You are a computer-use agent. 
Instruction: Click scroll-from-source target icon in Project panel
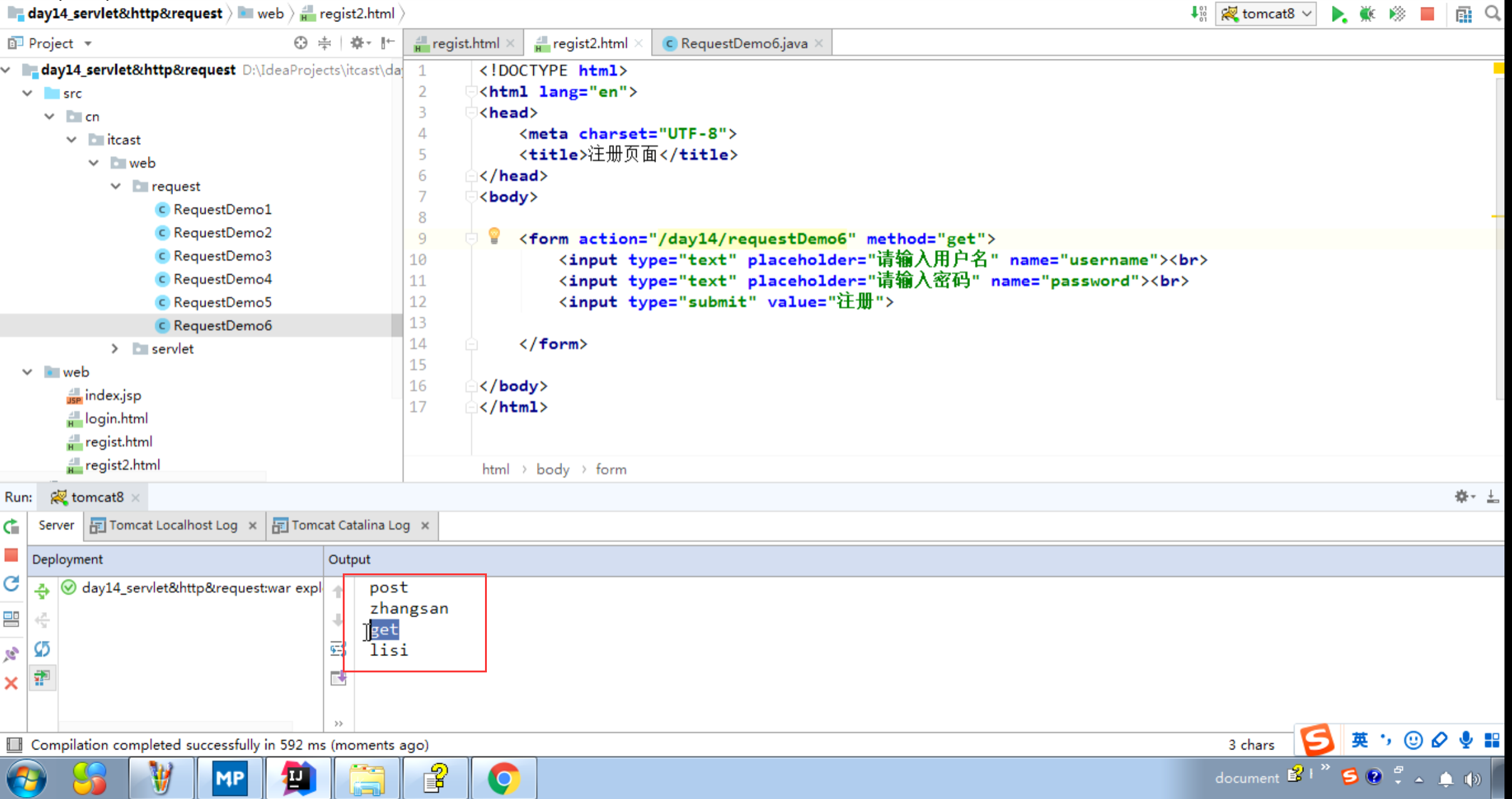tap(301, 43)
